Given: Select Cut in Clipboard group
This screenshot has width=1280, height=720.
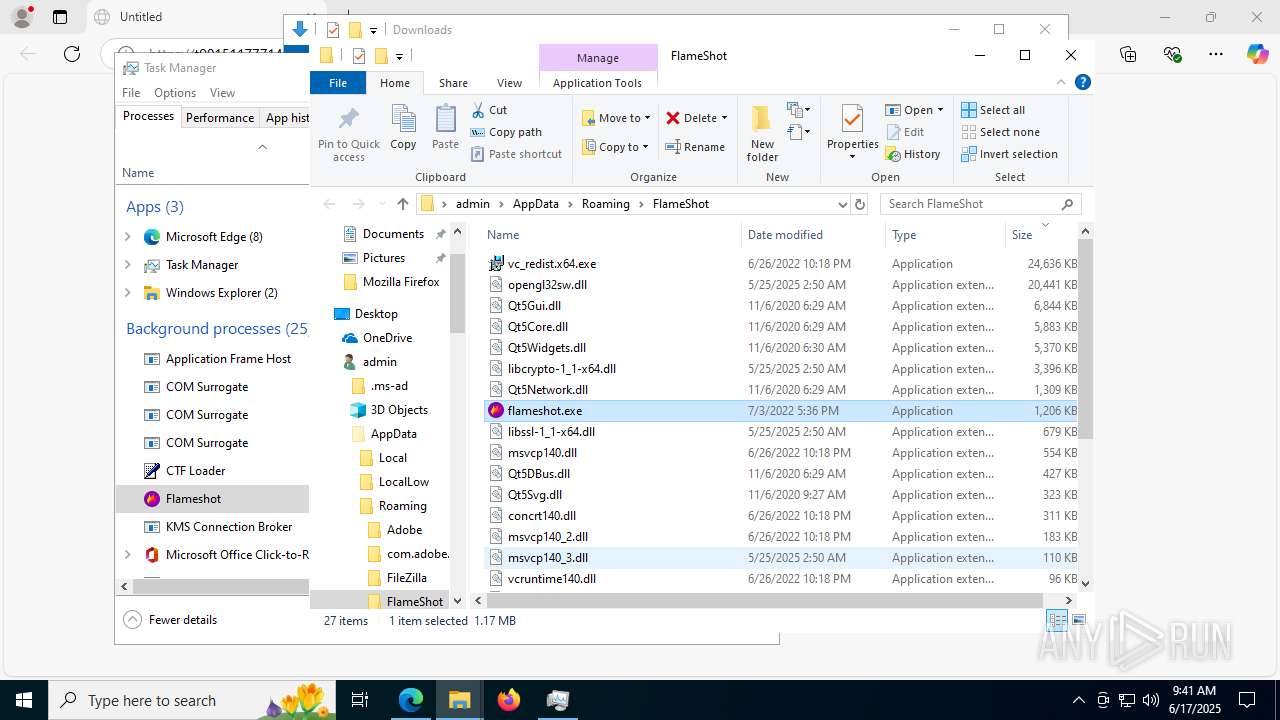Looking at the screenshot, I should [x=490, y=110].
